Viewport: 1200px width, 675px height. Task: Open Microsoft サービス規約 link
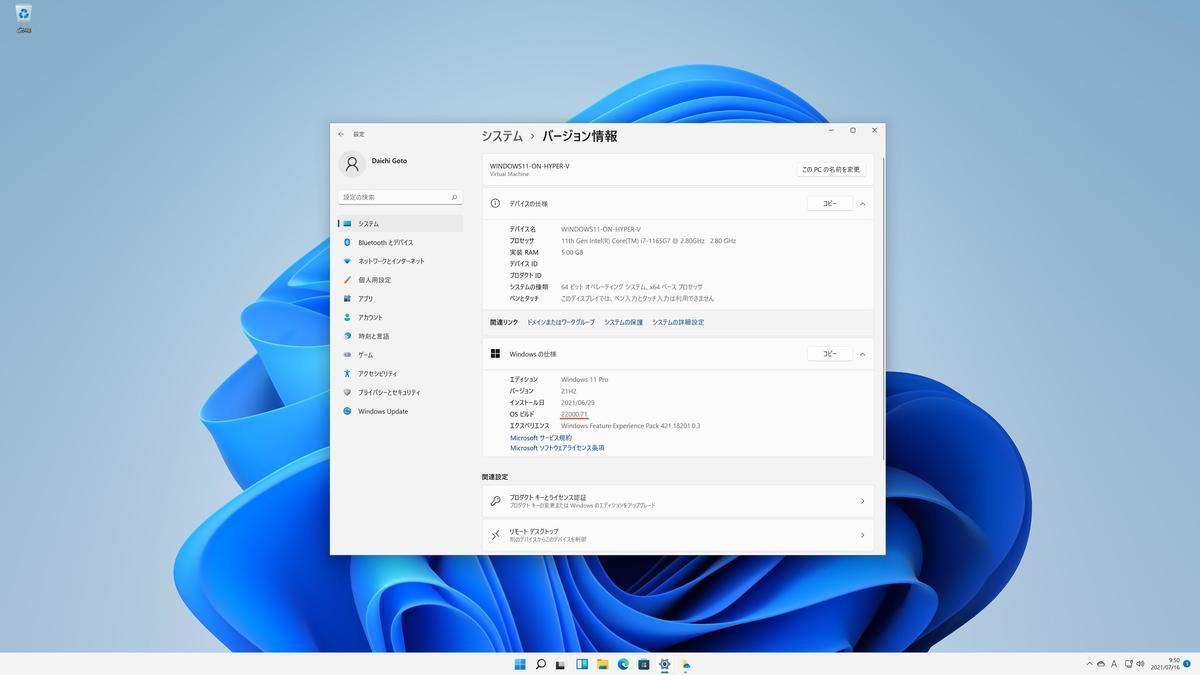(x=541, y=438)
